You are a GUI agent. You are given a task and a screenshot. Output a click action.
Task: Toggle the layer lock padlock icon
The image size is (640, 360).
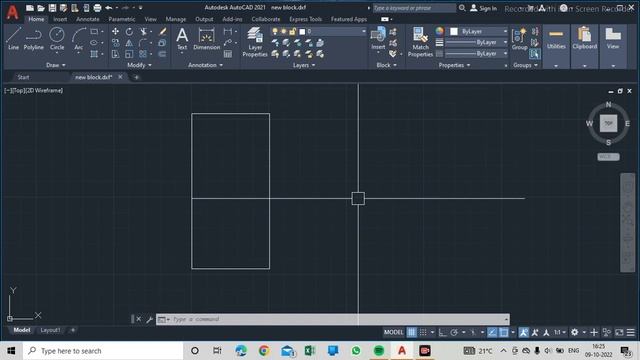click(292, 31)
